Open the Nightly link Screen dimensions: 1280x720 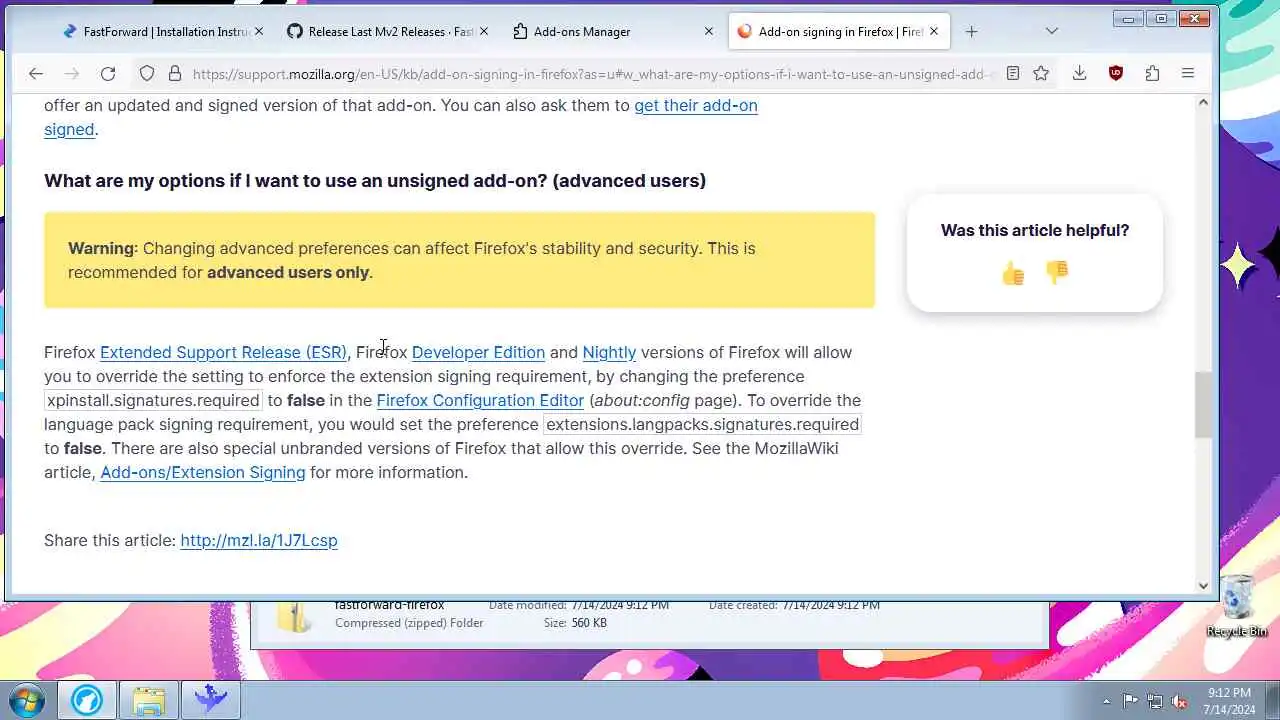click(609, 352)
